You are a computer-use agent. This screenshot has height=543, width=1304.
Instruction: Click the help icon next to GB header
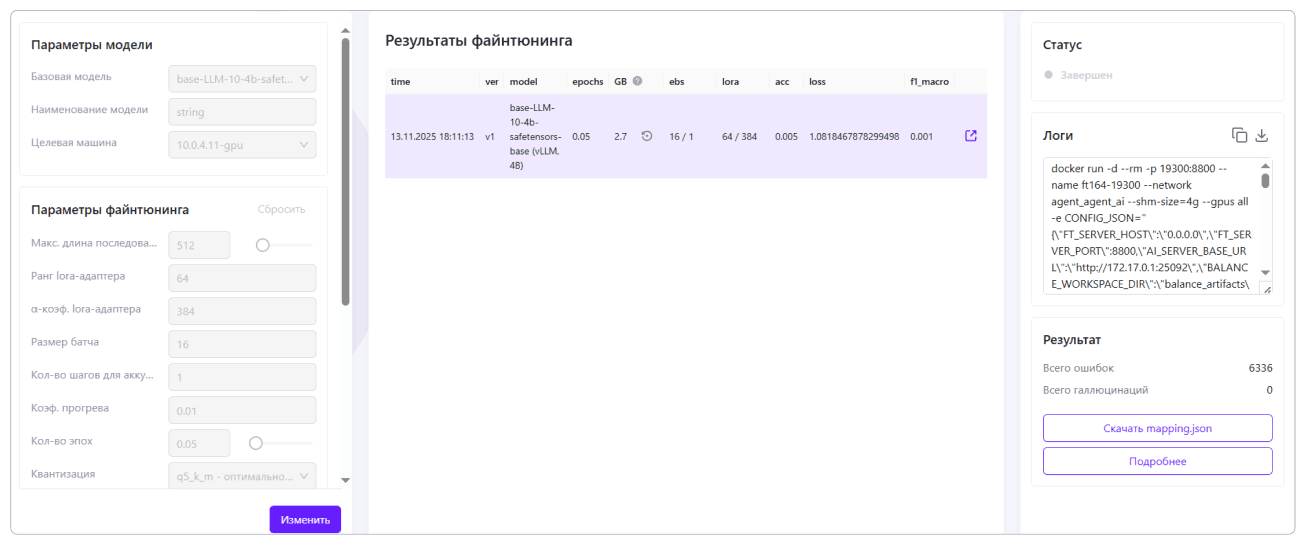(637, 81)
